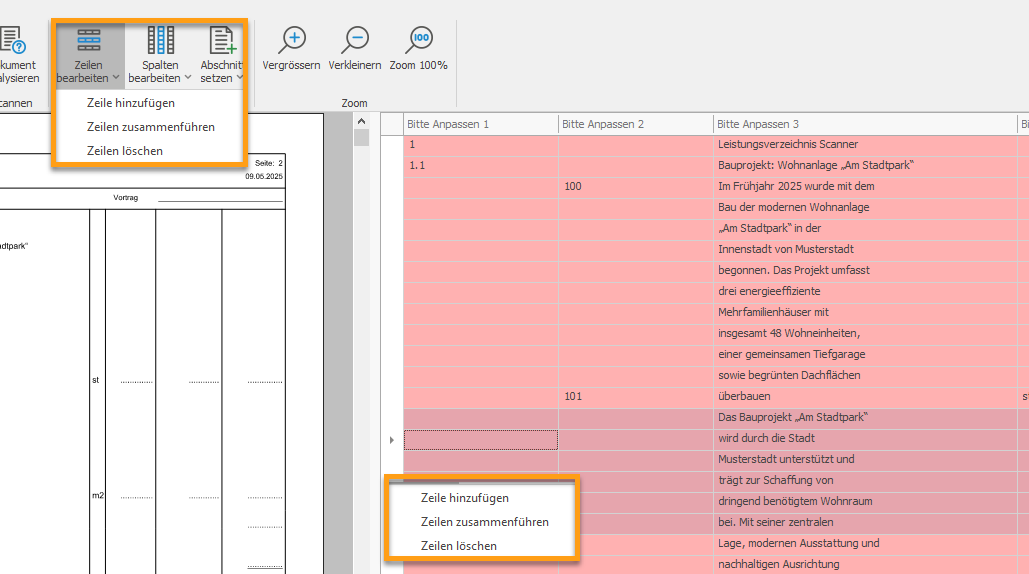Choose Zeilen zusammenführen in ribbon dropdown menu

click(x=151, y=127)
